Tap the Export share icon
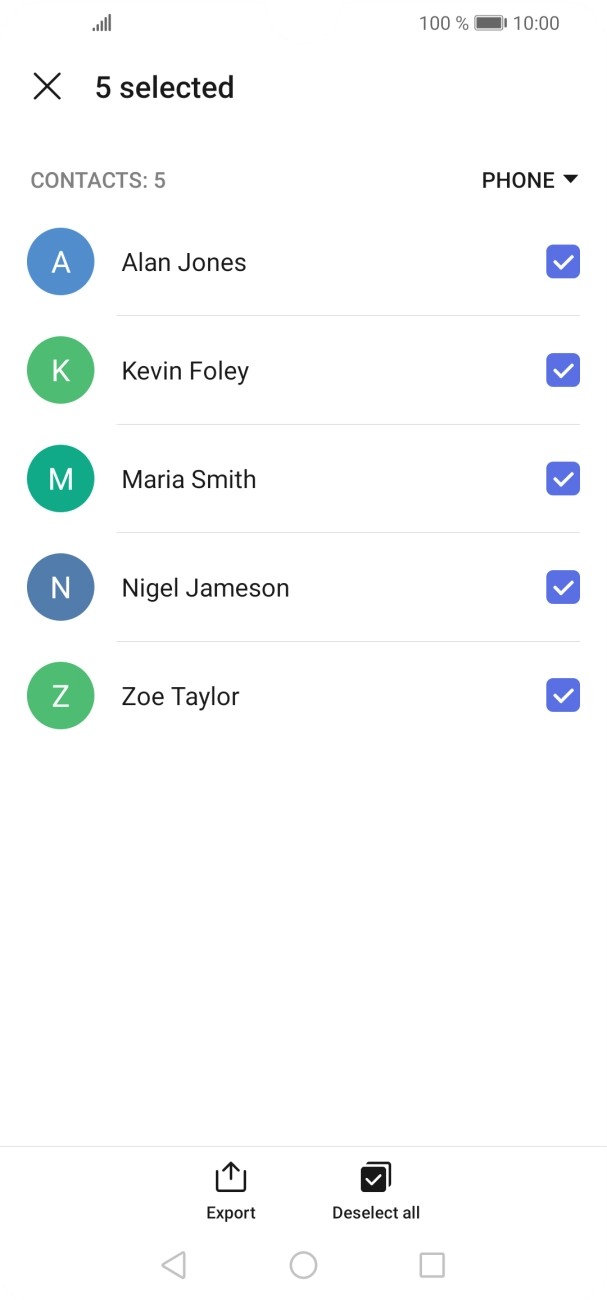 click(x=231, y=1178)
